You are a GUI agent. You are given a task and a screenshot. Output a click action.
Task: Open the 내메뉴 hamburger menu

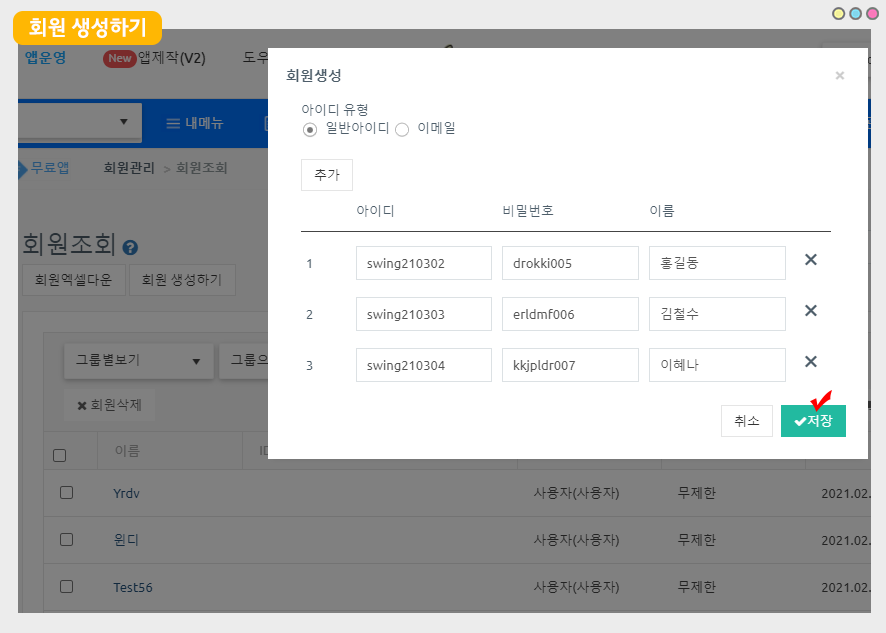pyautogui.click(x=195, y=123)
